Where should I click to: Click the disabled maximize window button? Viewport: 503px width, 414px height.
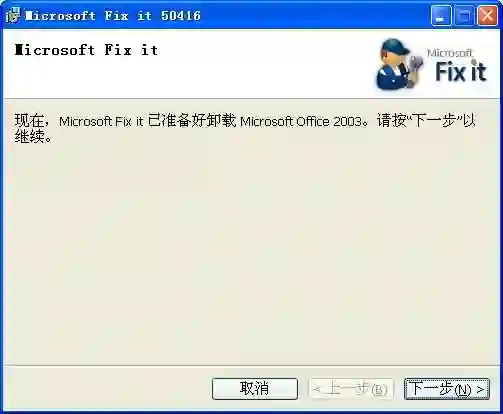(x=464, y=15)
